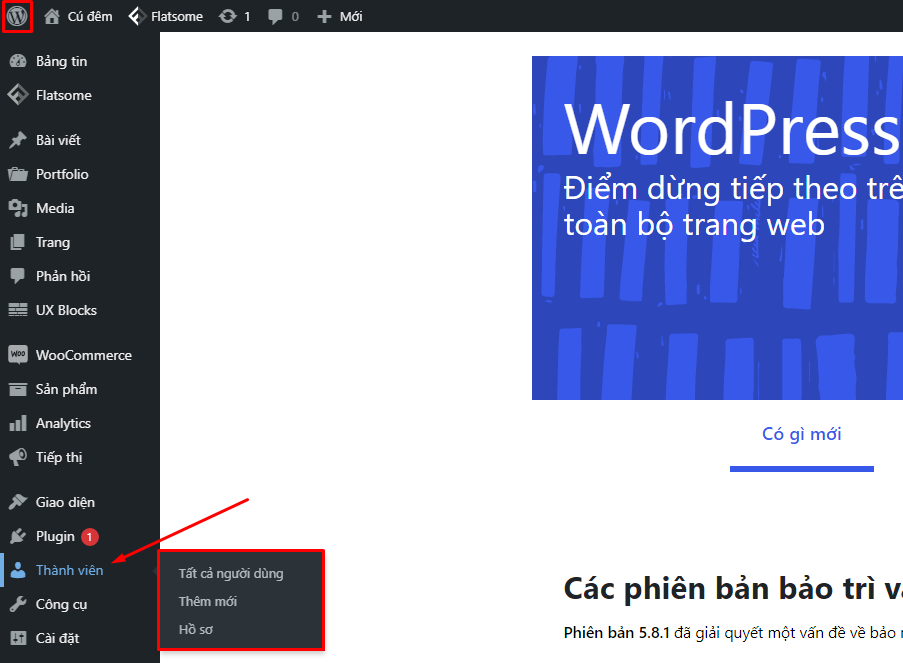This screenshot has width=903, height=663.
Task: Click the Thành viên user icon
Action: click(x=18, y=570)
